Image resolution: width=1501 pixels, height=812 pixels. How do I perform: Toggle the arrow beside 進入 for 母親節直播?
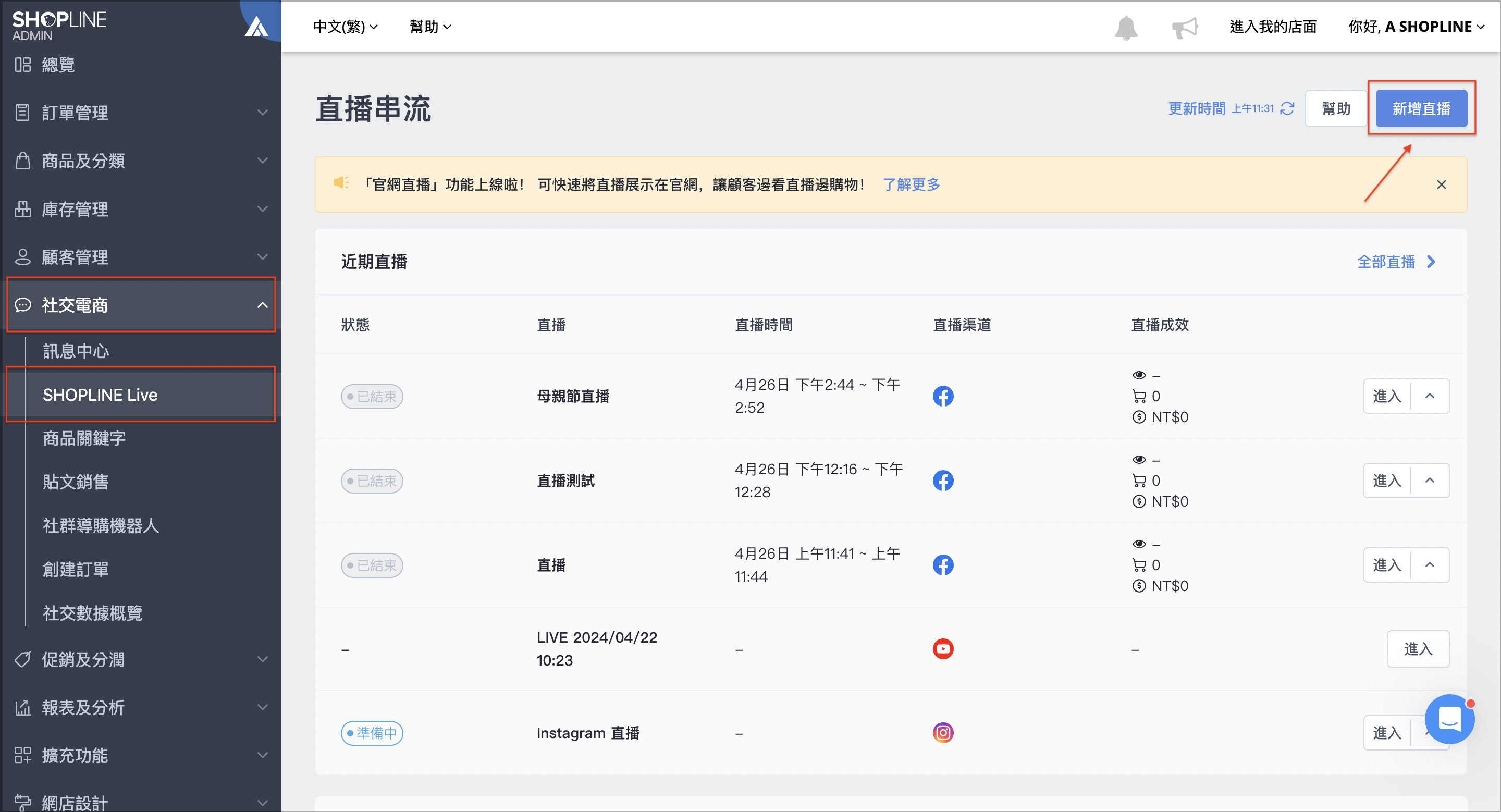click(x=1429, y=396)
